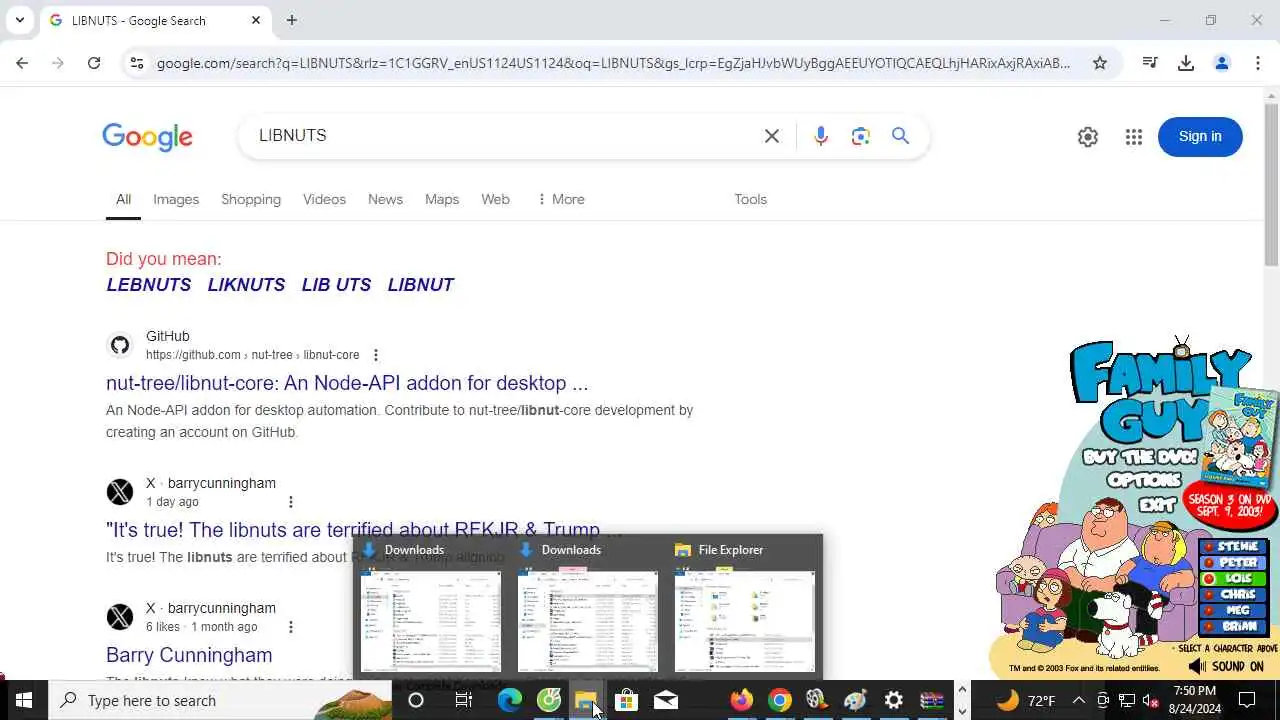Clear the LIBNUTS search query
1280x720 pixels.
(772, 136)
